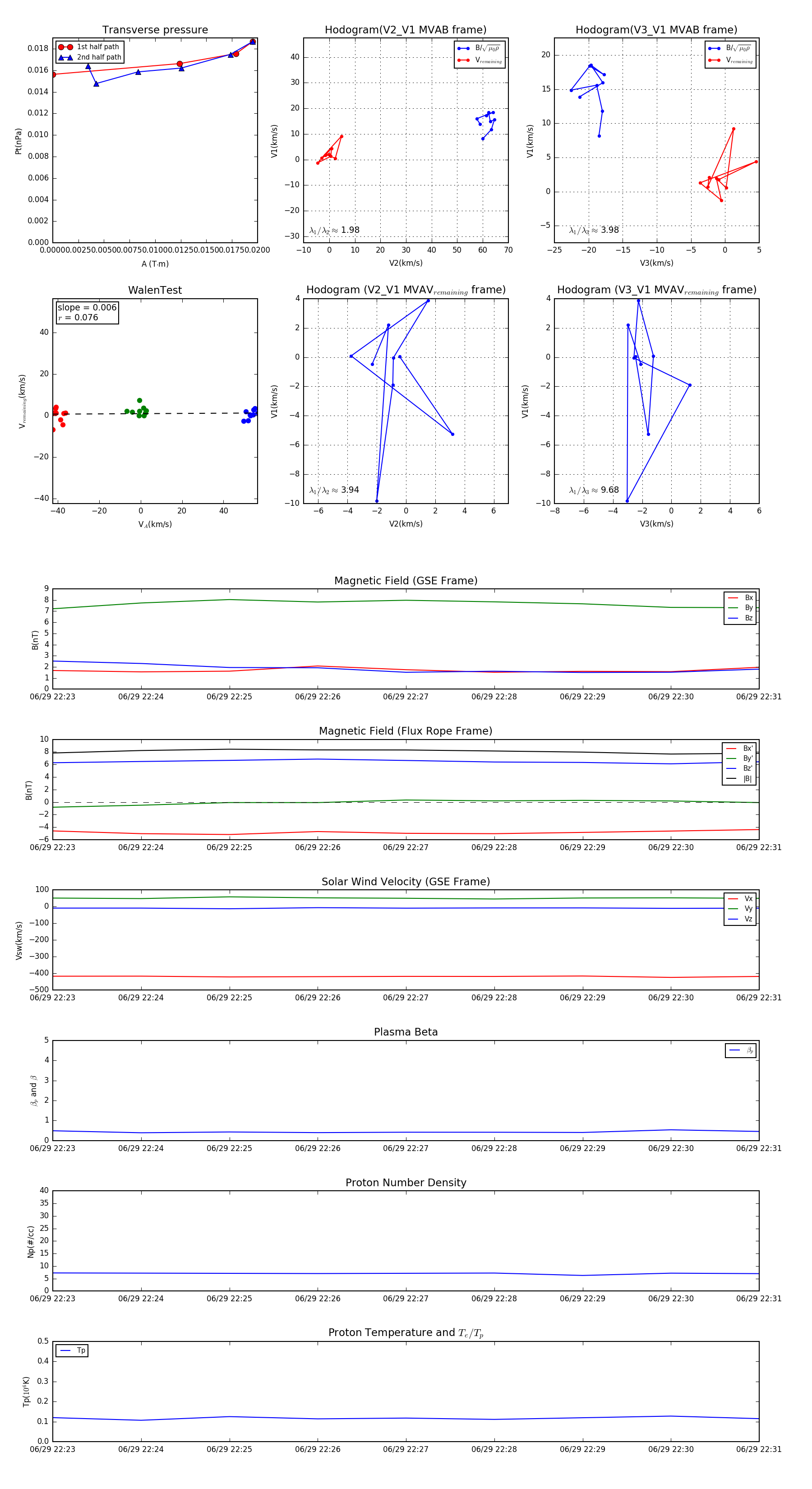The height and width of the screenshot is (1489, 812).
Task: Click the eigenvalue ratio text ending 3.94
Action: pyautogui.click(x=334, y=490)
